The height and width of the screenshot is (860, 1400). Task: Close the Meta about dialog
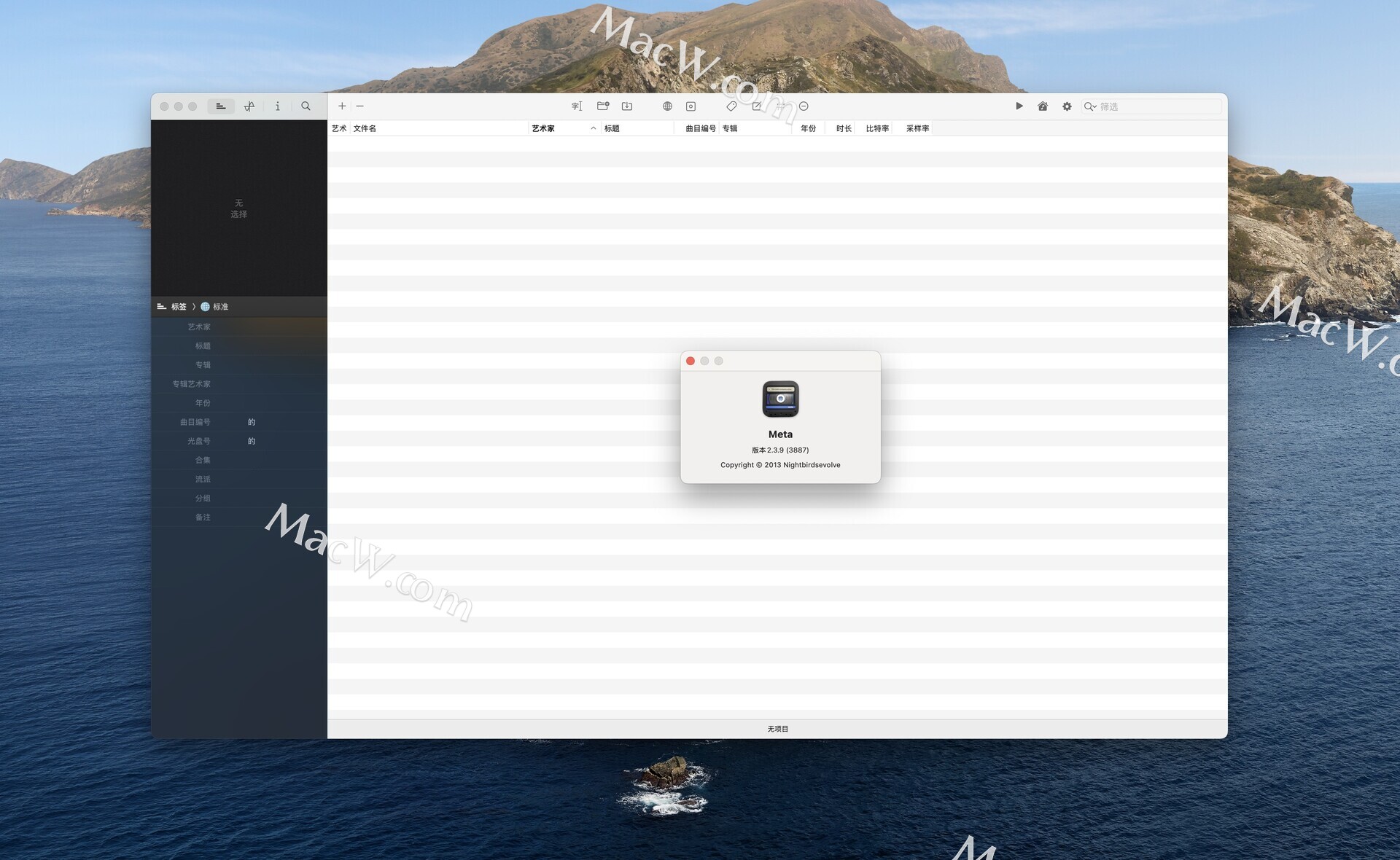[x=691, y=361]
